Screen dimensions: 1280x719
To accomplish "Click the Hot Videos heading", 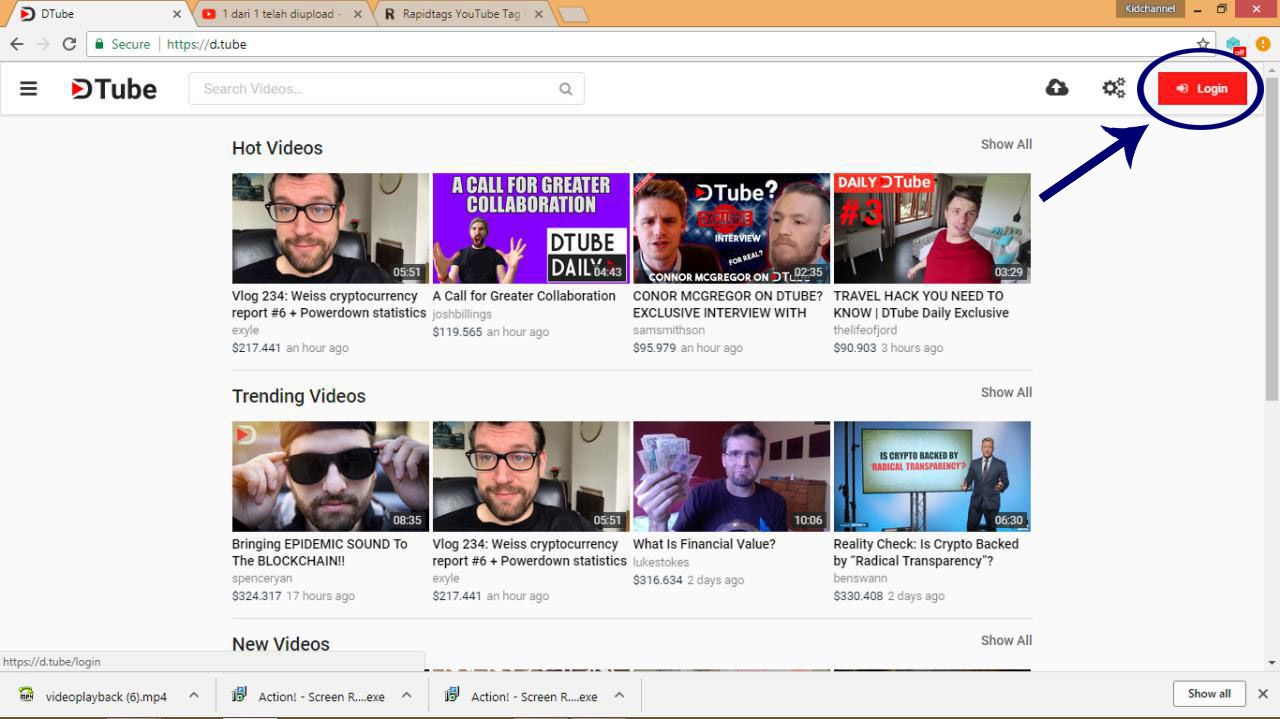I will click(x=277, y=148).
